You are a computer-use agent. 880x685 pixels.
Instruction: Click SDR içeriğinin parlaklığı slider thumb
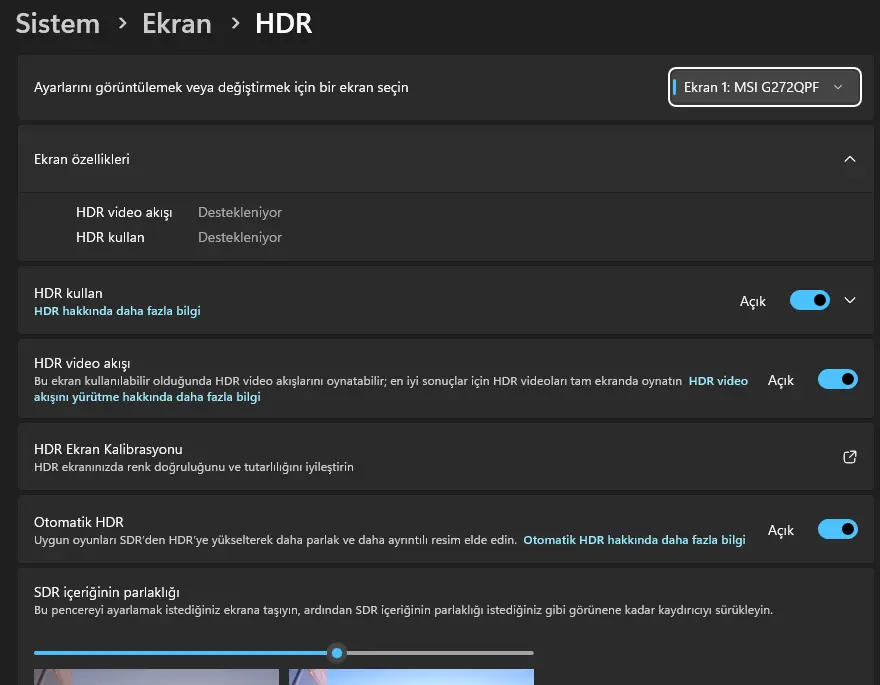(x=337, y=653)
